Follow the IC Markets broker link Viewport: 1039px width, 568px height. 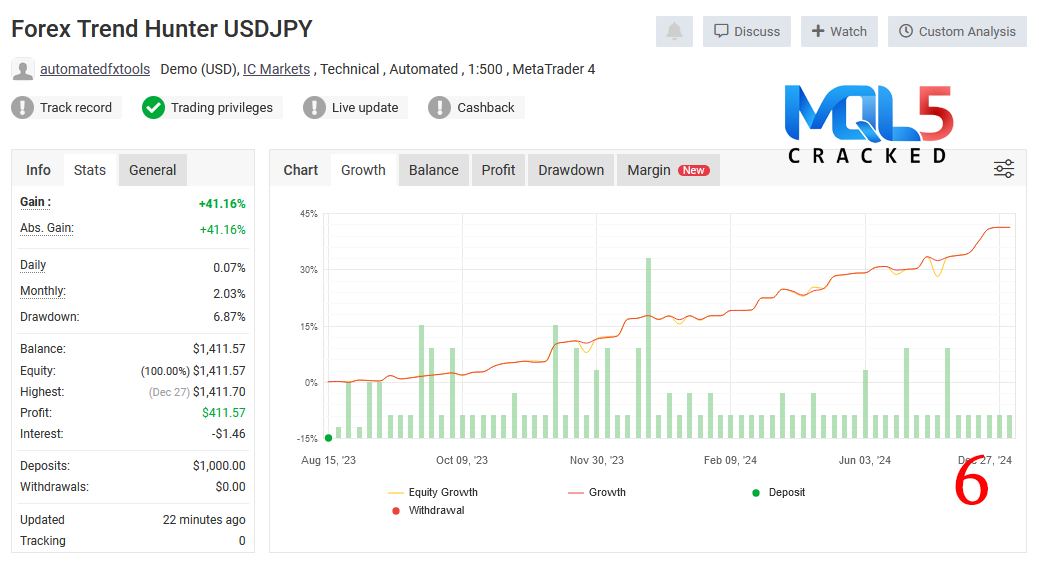point(276,69)
